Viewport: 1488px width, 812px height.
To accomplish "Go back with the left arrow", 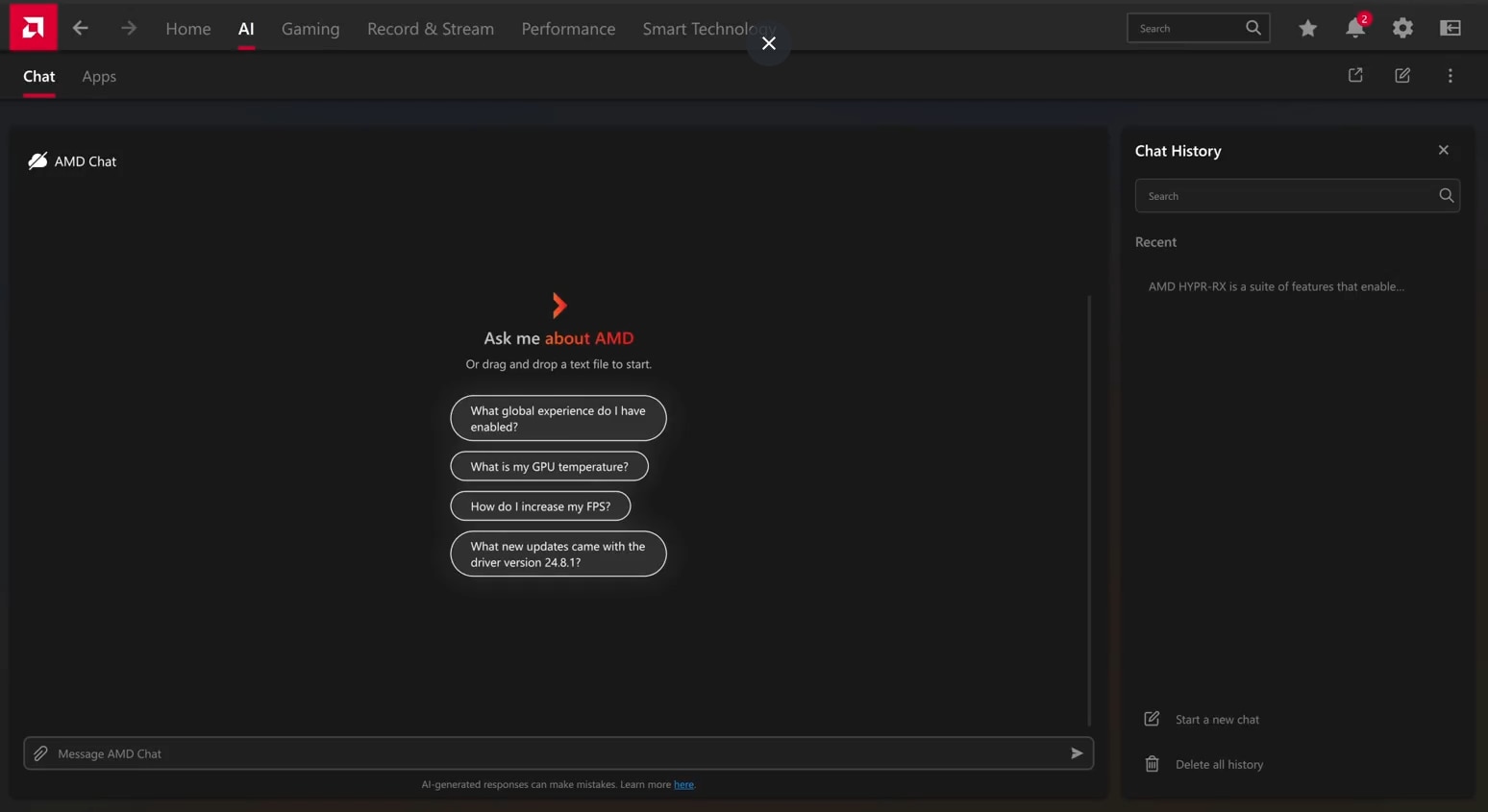I will 81,28.
